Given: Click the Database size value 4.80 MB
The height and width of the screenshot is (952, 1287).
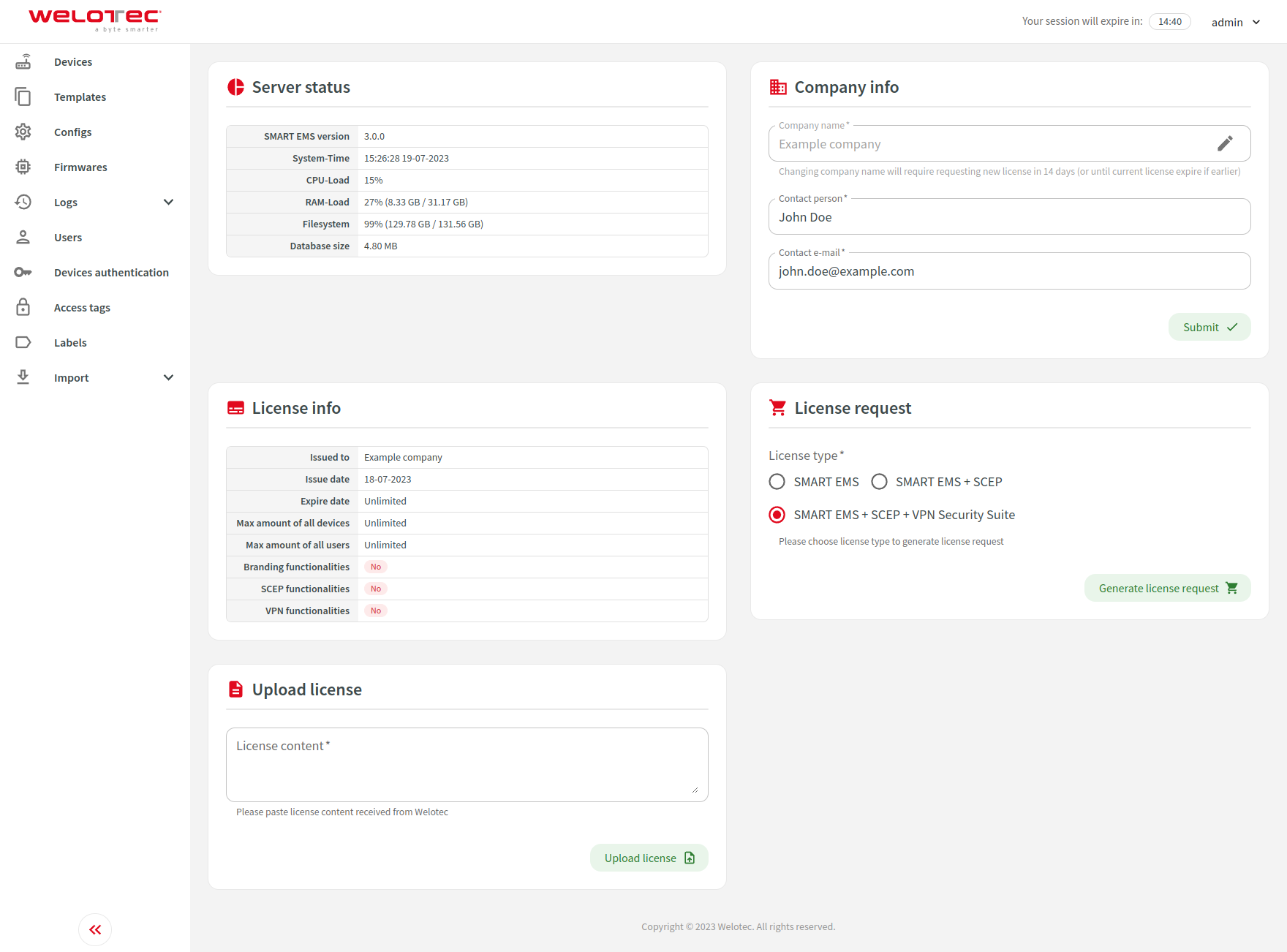Looking at the screenshot, I should click(381, 246).
